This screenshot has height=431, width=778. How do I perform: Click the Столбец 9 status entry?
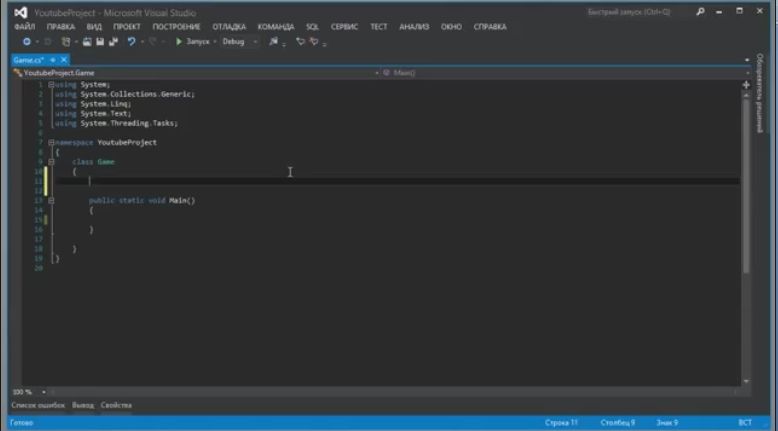[618, 423]
